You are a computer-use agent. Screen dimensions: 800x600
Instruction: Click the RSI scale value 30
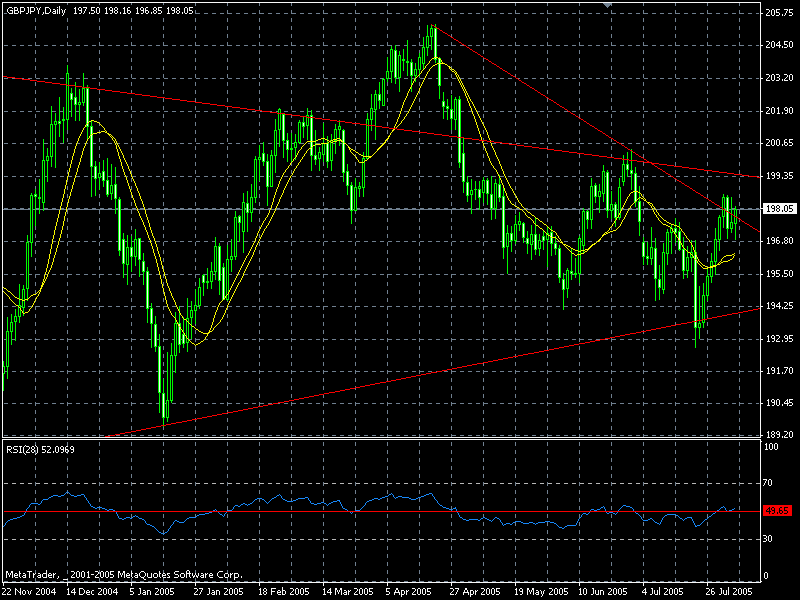[768, 539]
